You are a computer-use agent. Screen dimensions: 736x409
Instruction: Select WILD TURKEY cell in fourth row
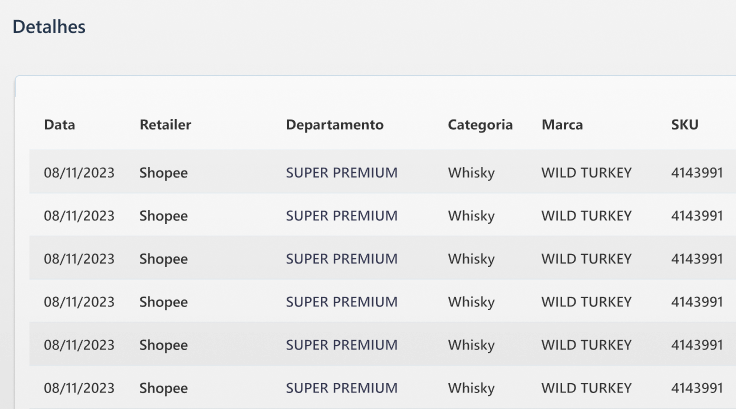586,302
